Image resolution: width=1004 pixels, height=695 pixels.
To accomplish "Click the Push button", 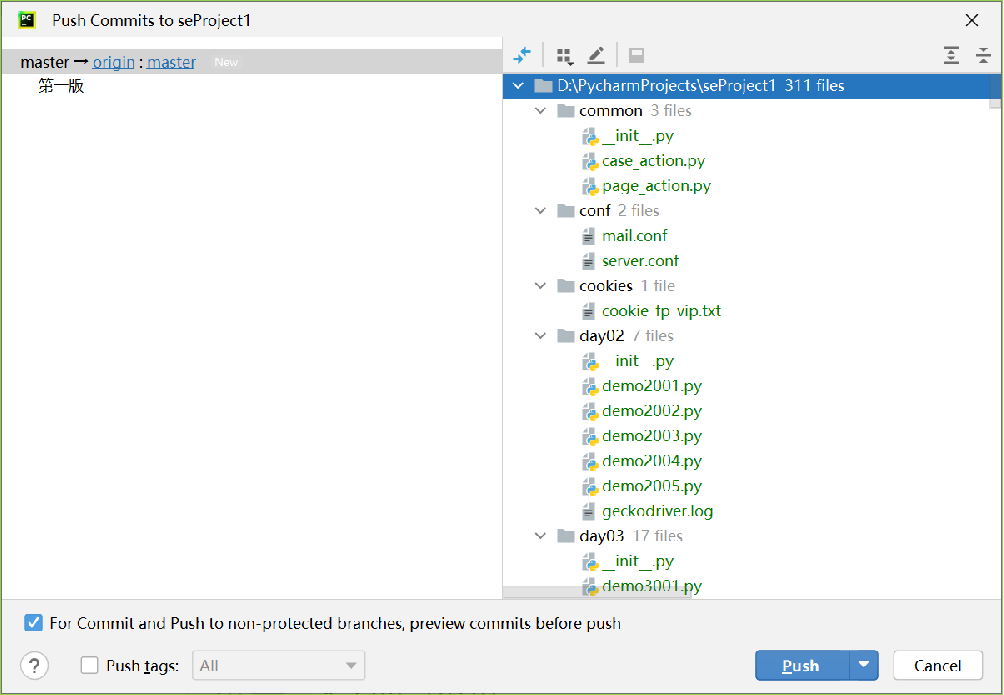I will pyautogui.click(x=802, y=666).
